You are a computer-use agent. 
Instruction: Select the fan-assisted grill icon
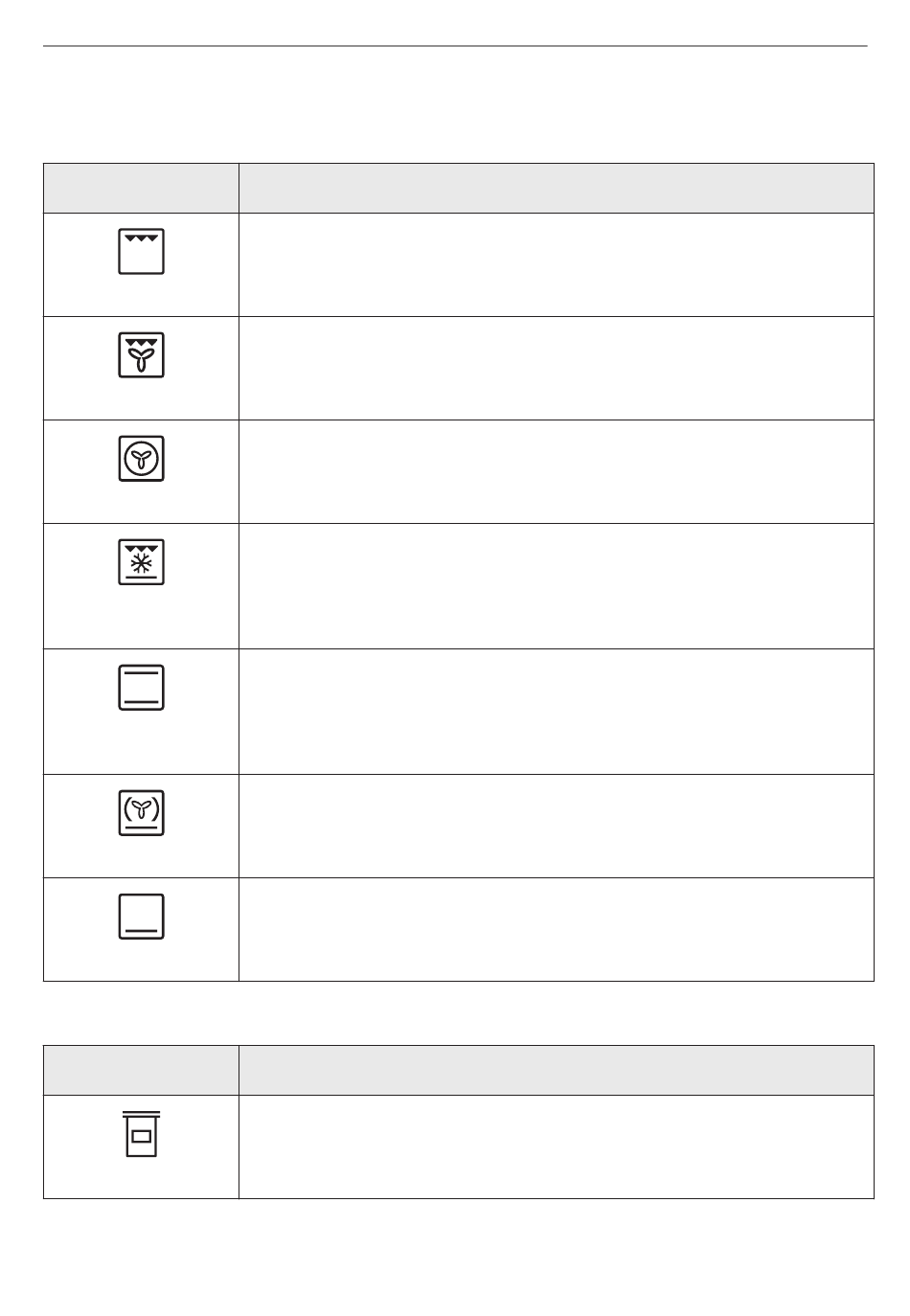coord(142,354)
